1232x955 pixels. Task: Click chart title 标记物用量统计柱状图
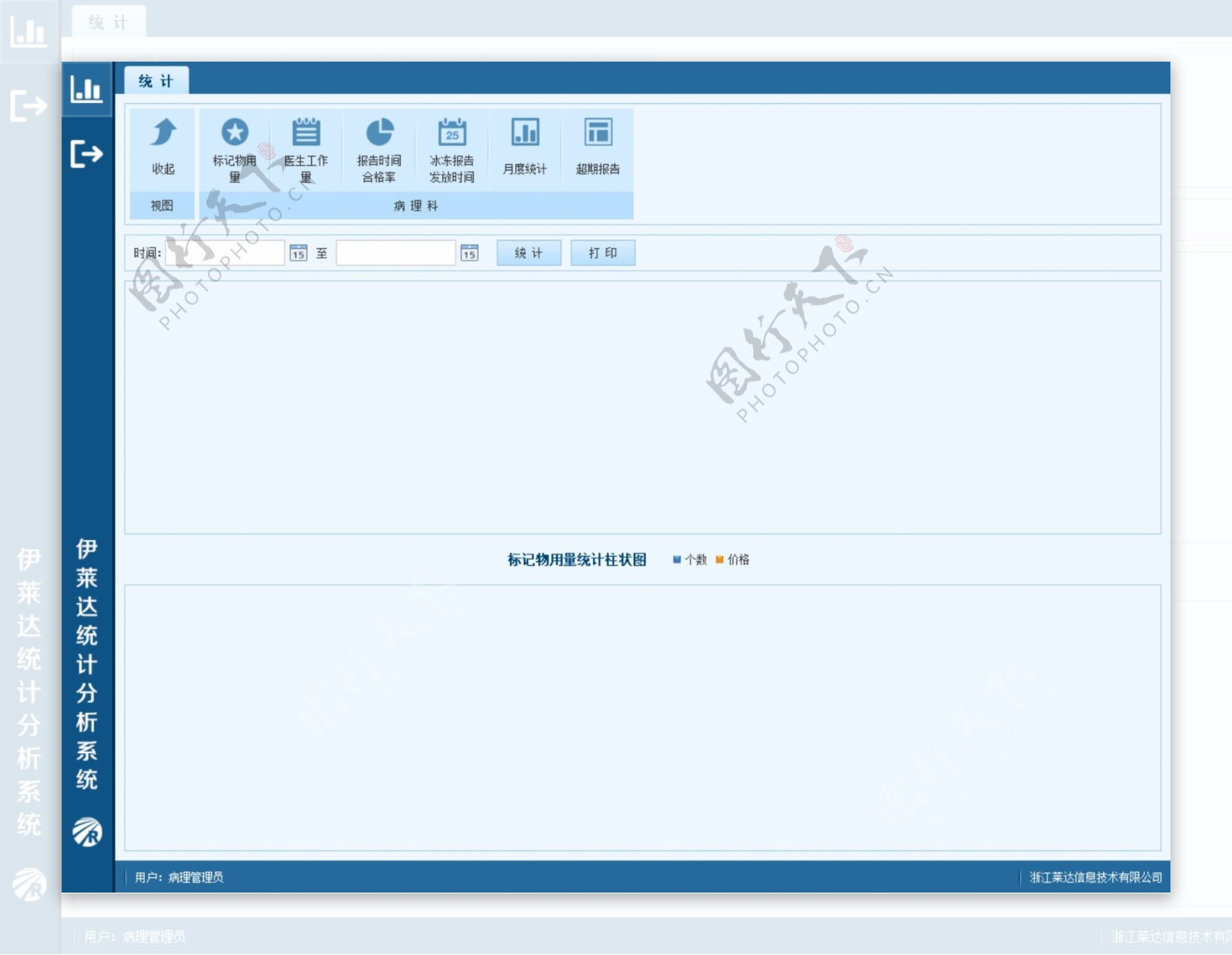point(577,560)
